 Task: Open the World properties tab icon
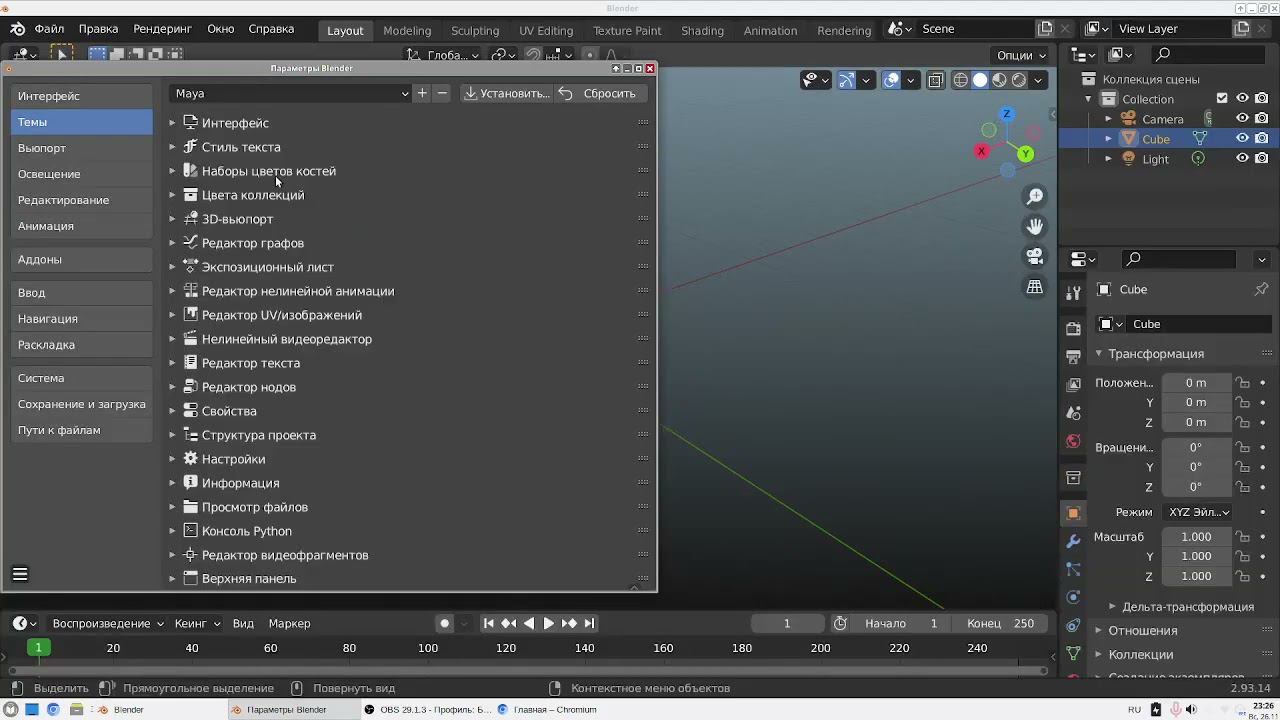click(x=1073, y=440)
